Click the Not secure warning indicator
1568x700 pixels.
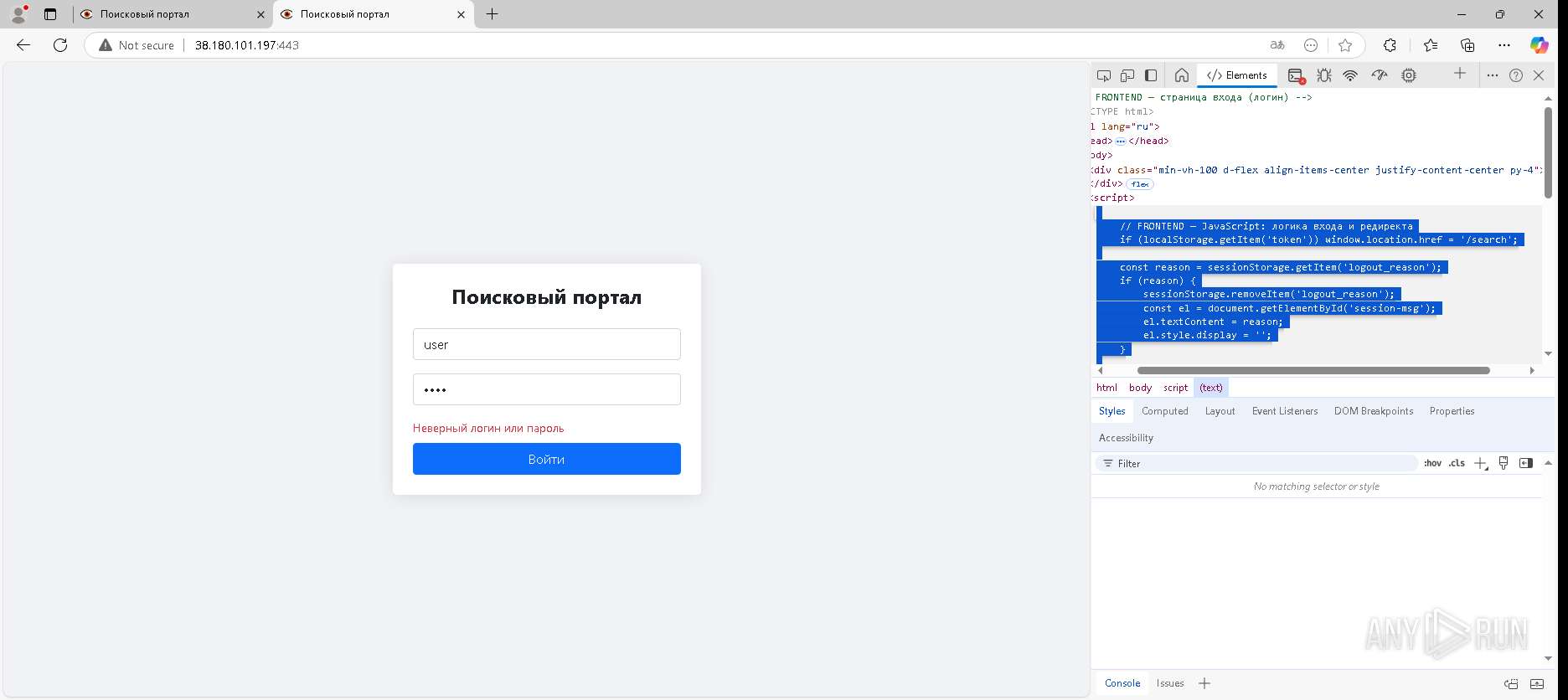tap(137, 45)
